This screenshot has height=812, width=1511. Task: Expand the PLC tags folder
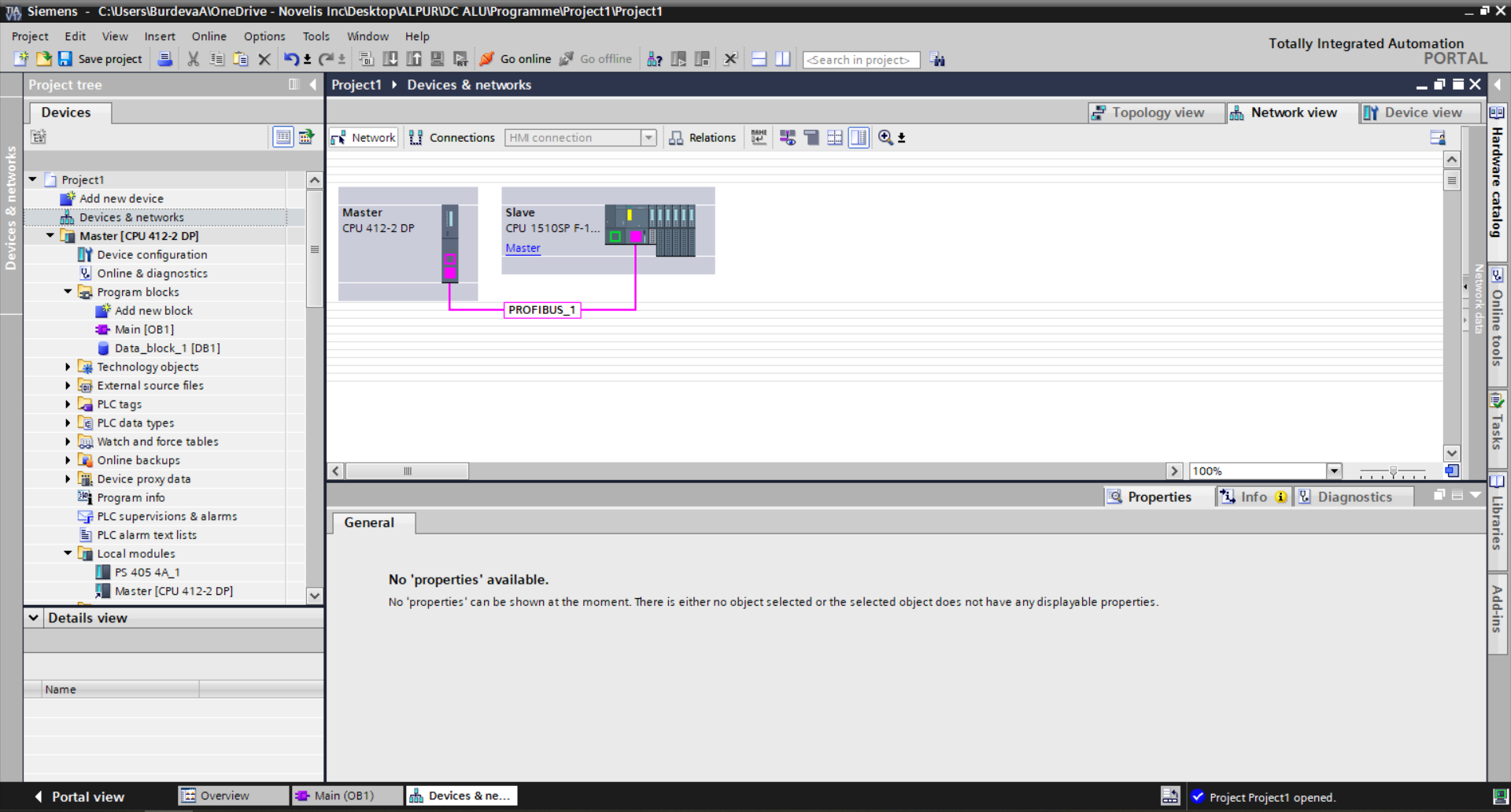click(x=68, y=404)
